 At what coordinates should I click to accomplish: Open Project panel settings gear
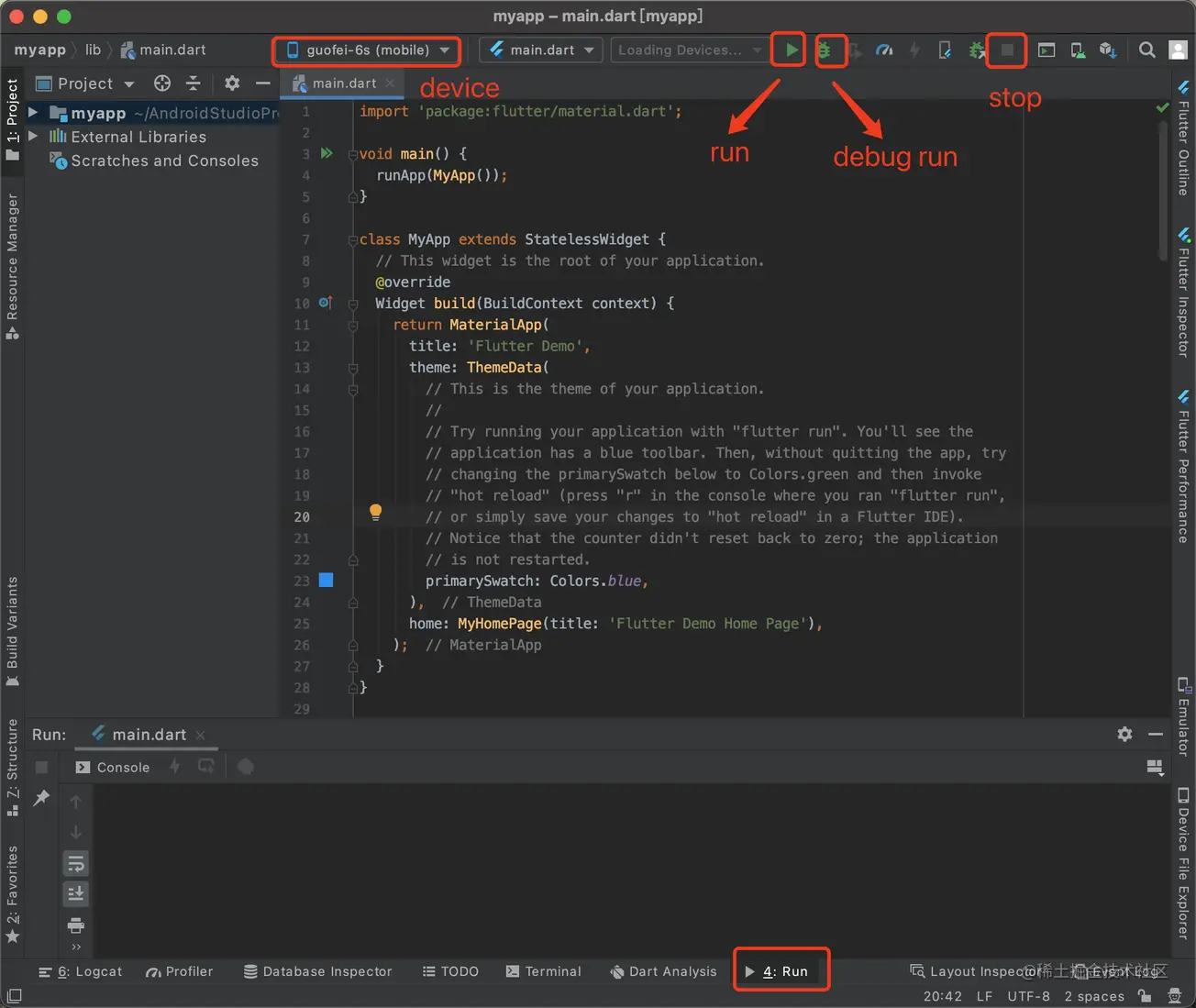232,83
